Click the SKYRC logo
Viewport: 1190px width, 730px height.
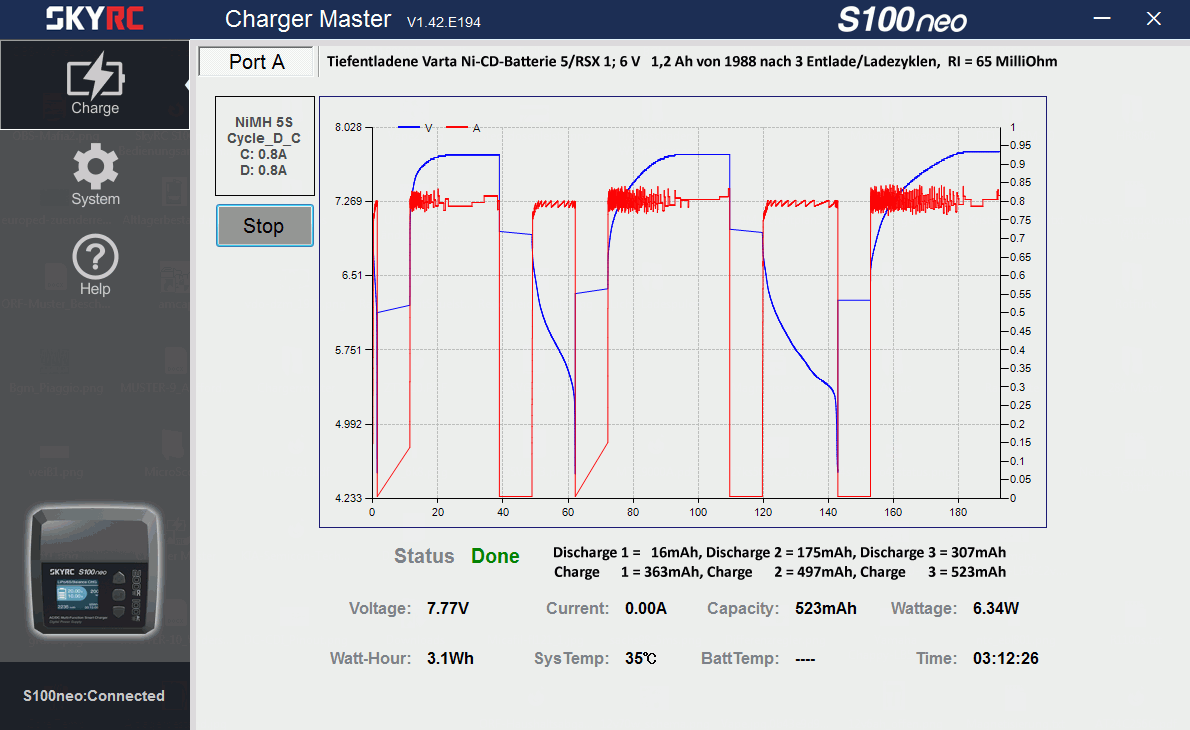(95, 18)
